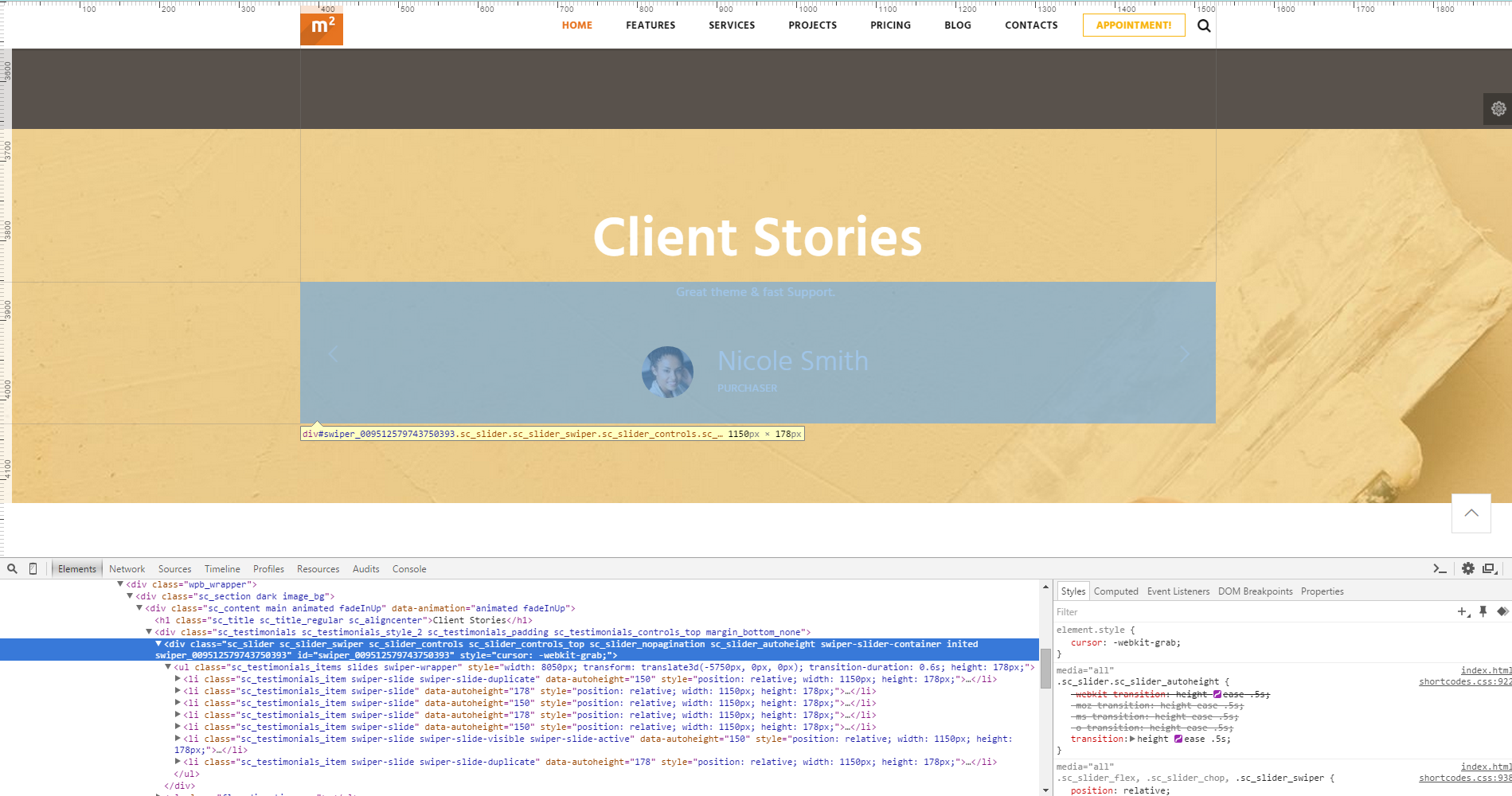The width and height of the screenshot is (1512, 796).
Task: Collapse the wpb_wrapper div node
Action: 120,584
